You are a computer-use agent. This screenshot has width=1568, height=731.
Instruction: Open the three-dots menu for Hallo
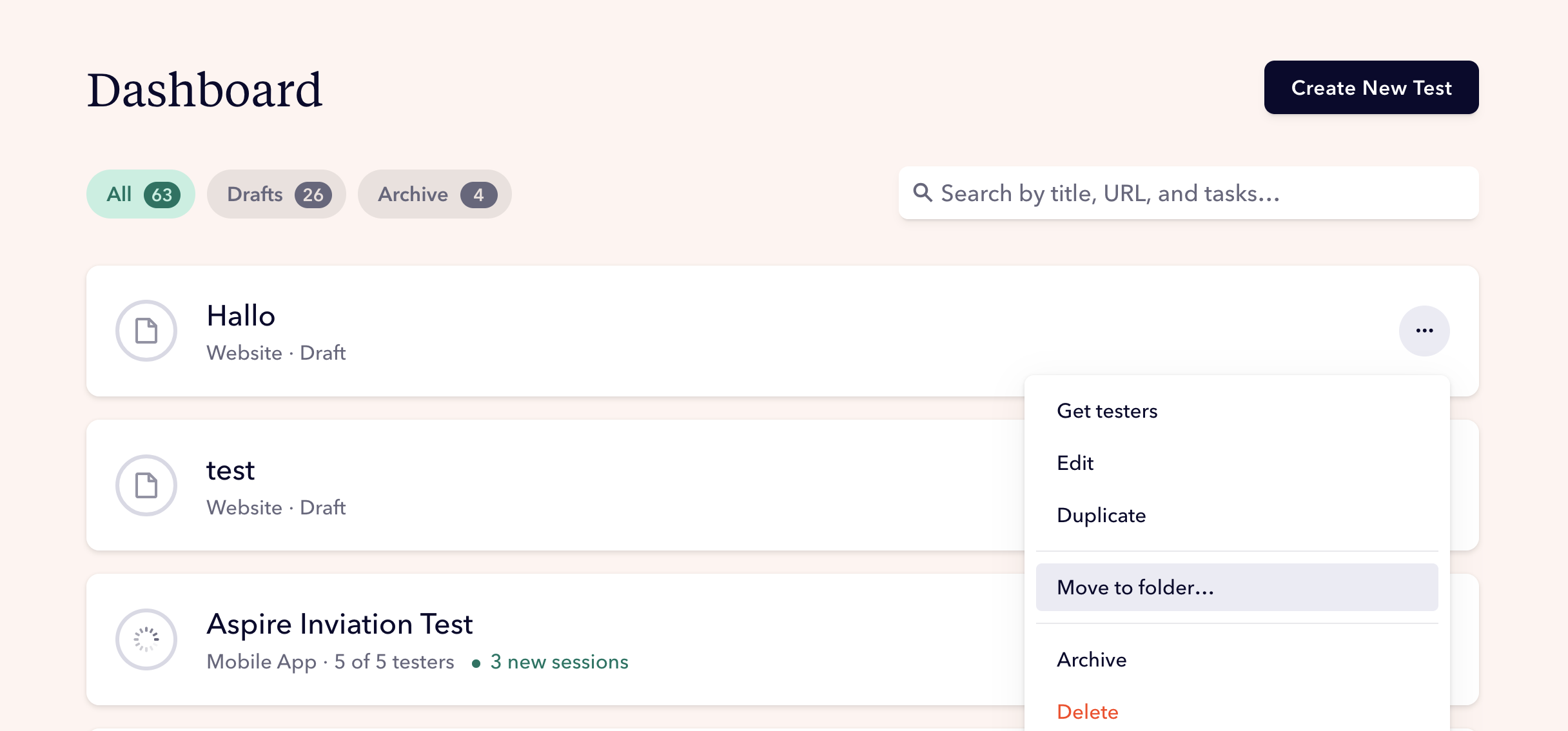click(1424, 331)
